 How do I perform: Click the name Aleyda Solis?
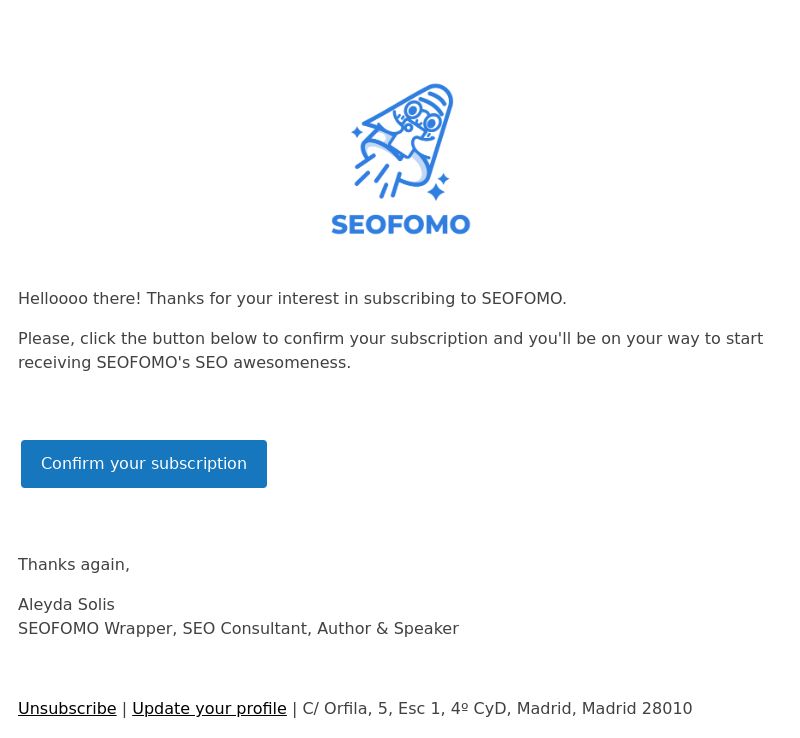[x=66, y=604]
